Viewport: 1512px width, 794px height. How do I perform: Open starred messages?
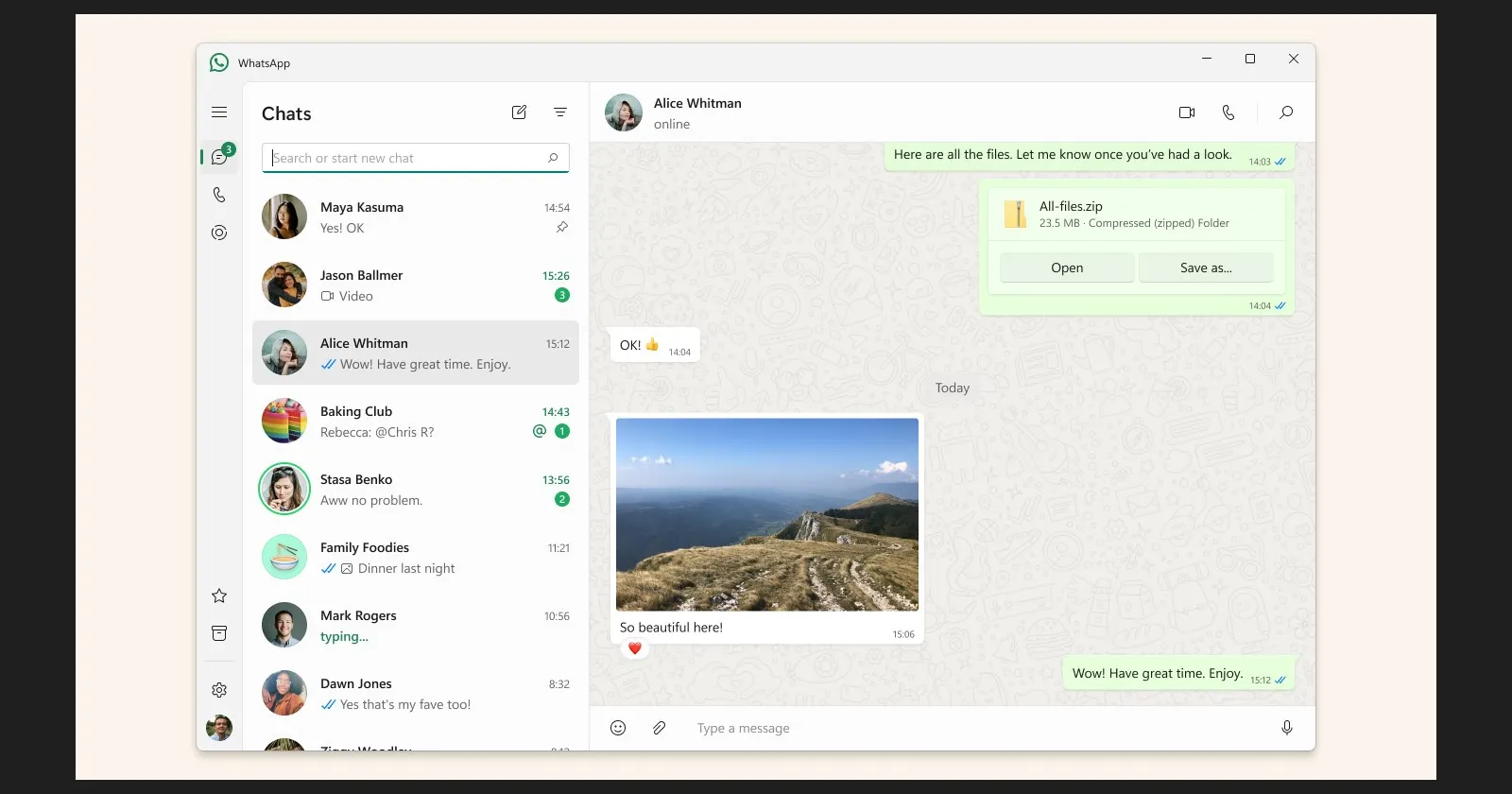pyautogui.click(x=219, y=595)
